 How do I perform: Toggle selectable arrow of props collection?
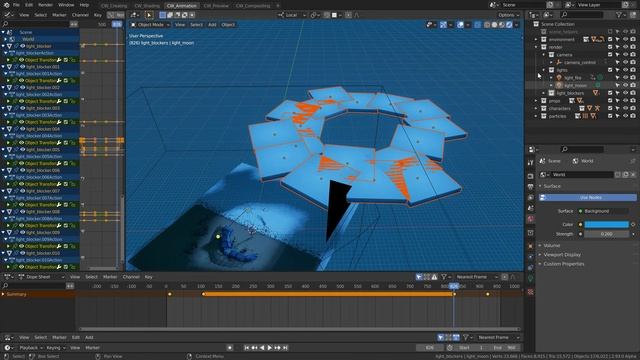tap(617, 101)
